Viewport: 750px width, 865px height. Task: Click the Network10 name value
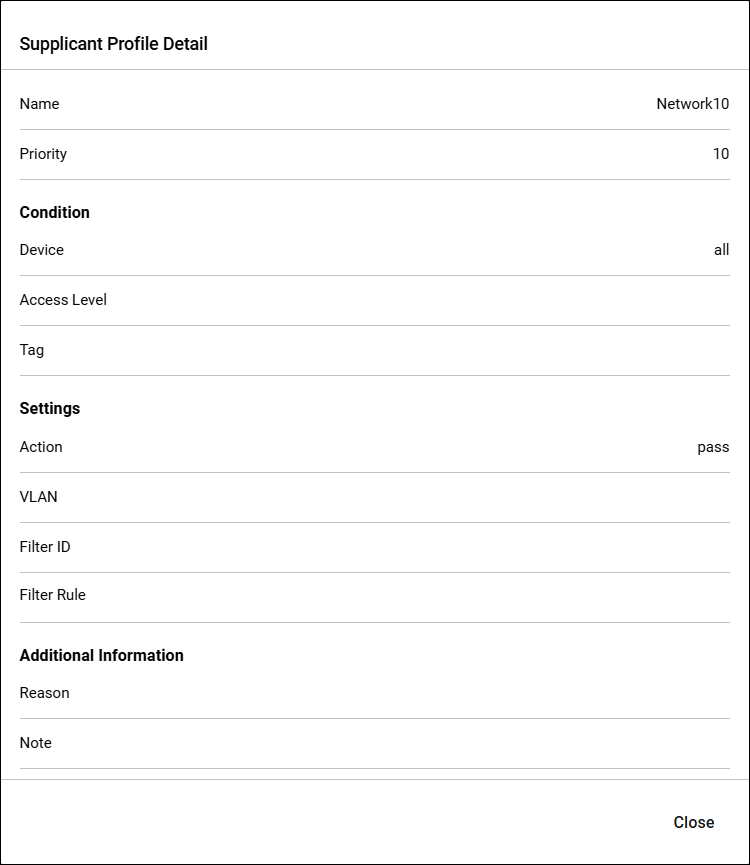(x=692, y=104)
